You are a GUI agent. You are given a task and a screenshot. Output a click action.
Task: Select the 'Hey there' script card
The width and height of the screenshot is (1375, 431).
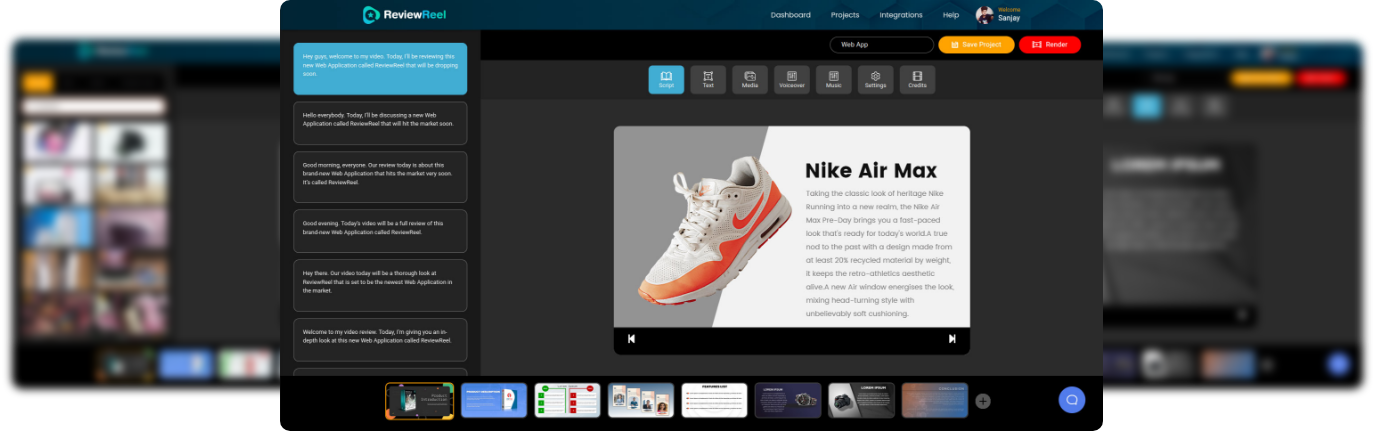click(380, 285)
